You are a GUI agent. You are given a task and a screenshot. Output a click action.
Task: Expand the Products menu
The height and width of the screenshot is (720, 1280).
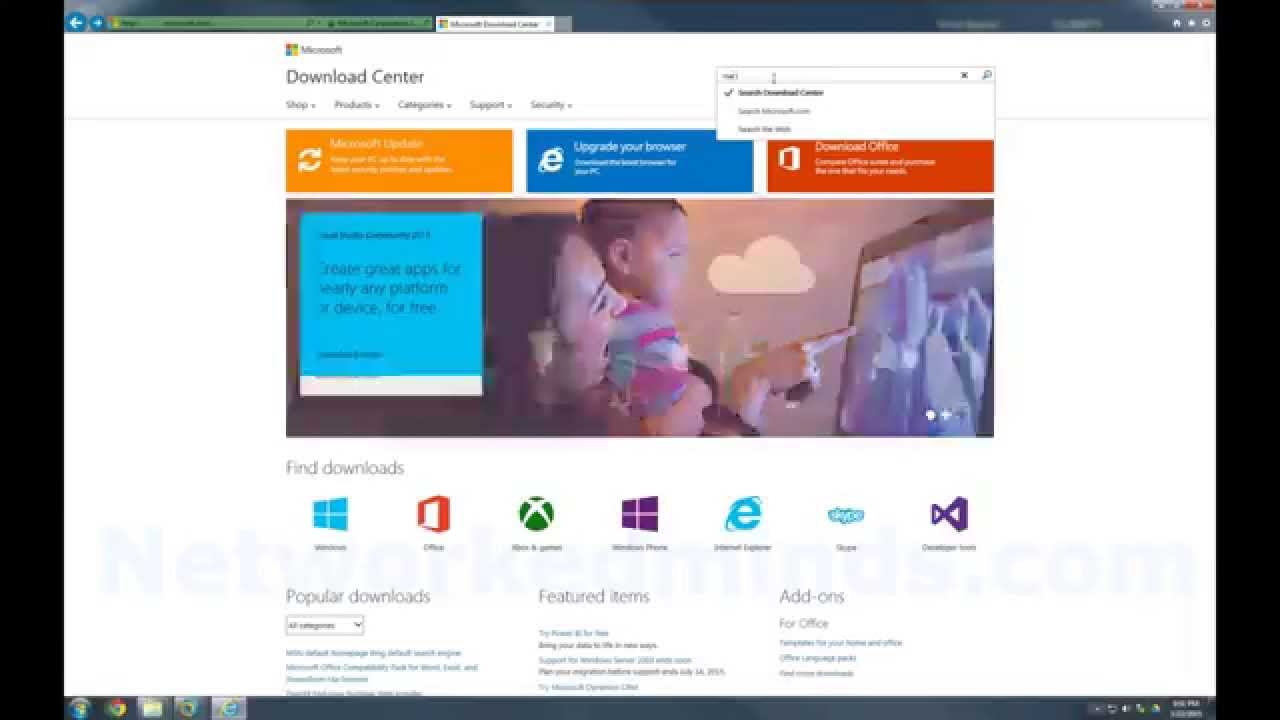pyautogui.click(x=357, y=105)
